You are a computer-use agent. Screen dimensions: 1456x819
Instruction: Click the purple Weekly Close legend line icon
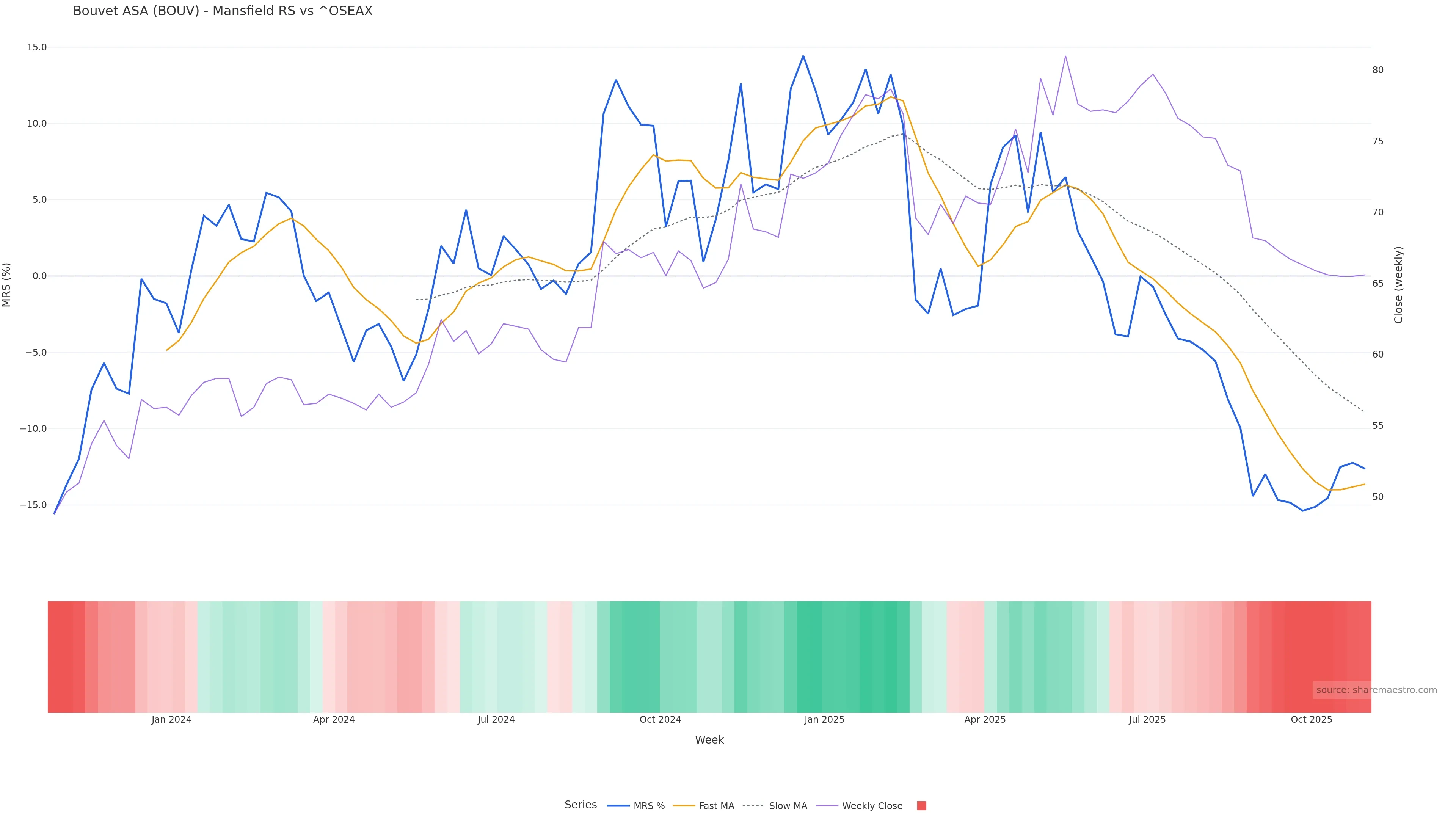[x=827, y=806]
